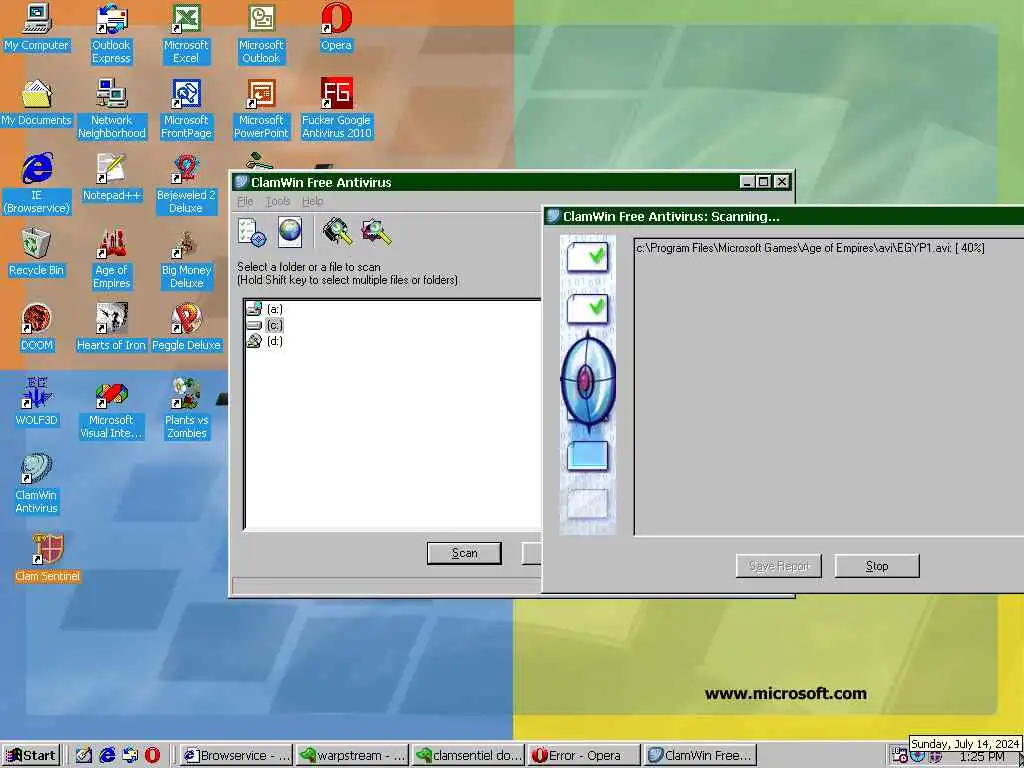Select Notepad++ desktop shortcut
1024x768 pixels.
pyautogui.click(x=112, y=178)
